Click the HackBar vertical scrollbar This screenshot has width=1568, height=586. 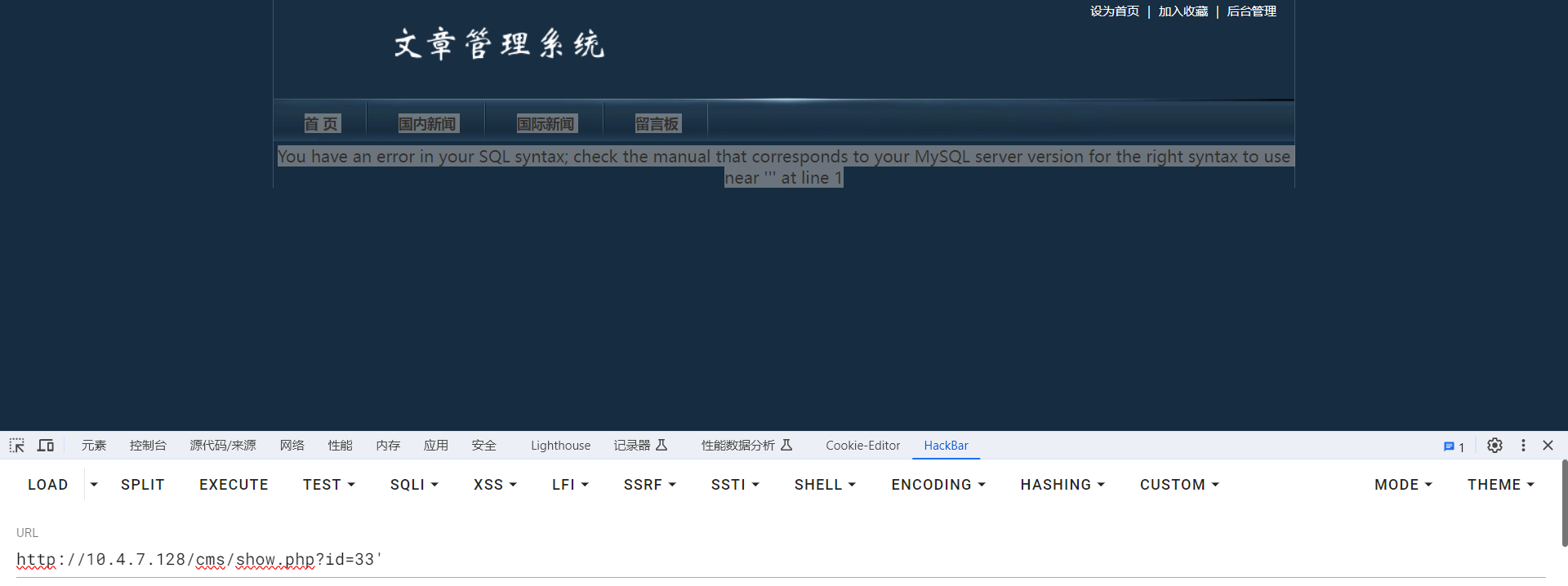click(1564, 503)
